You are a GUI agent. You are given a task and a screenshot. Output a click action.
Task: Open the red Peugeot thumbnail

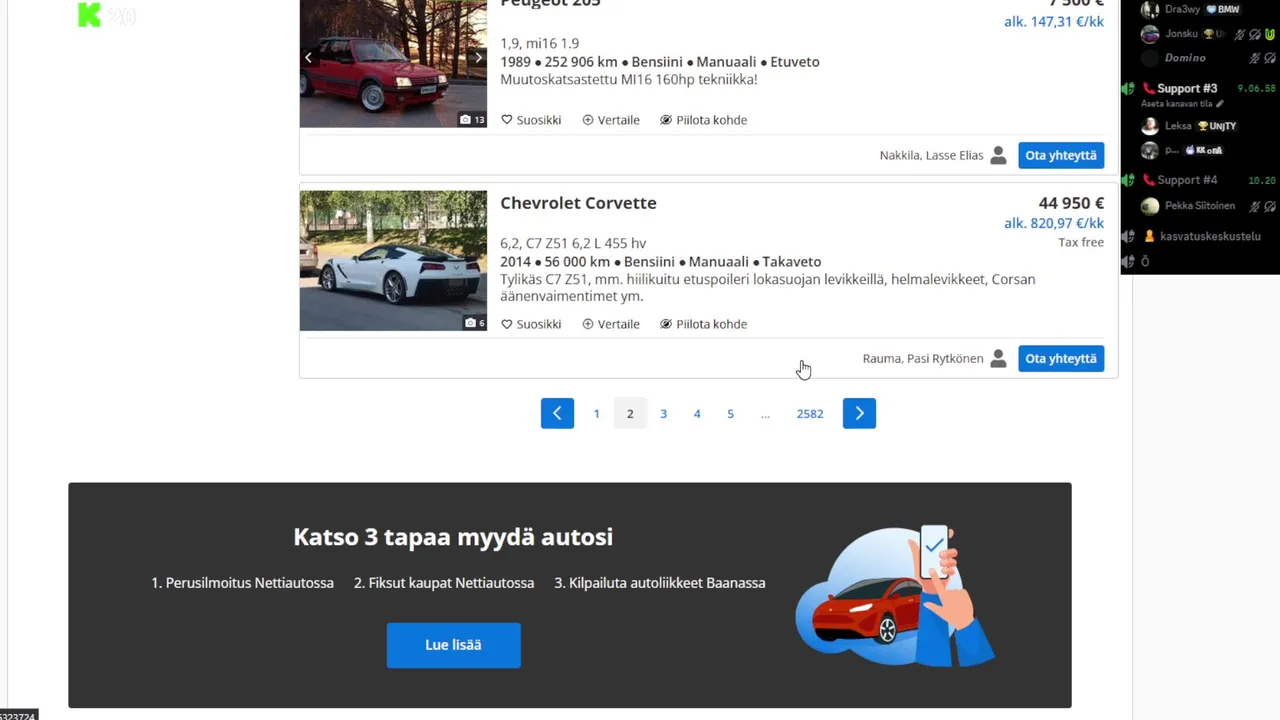(x=393, y=63)
